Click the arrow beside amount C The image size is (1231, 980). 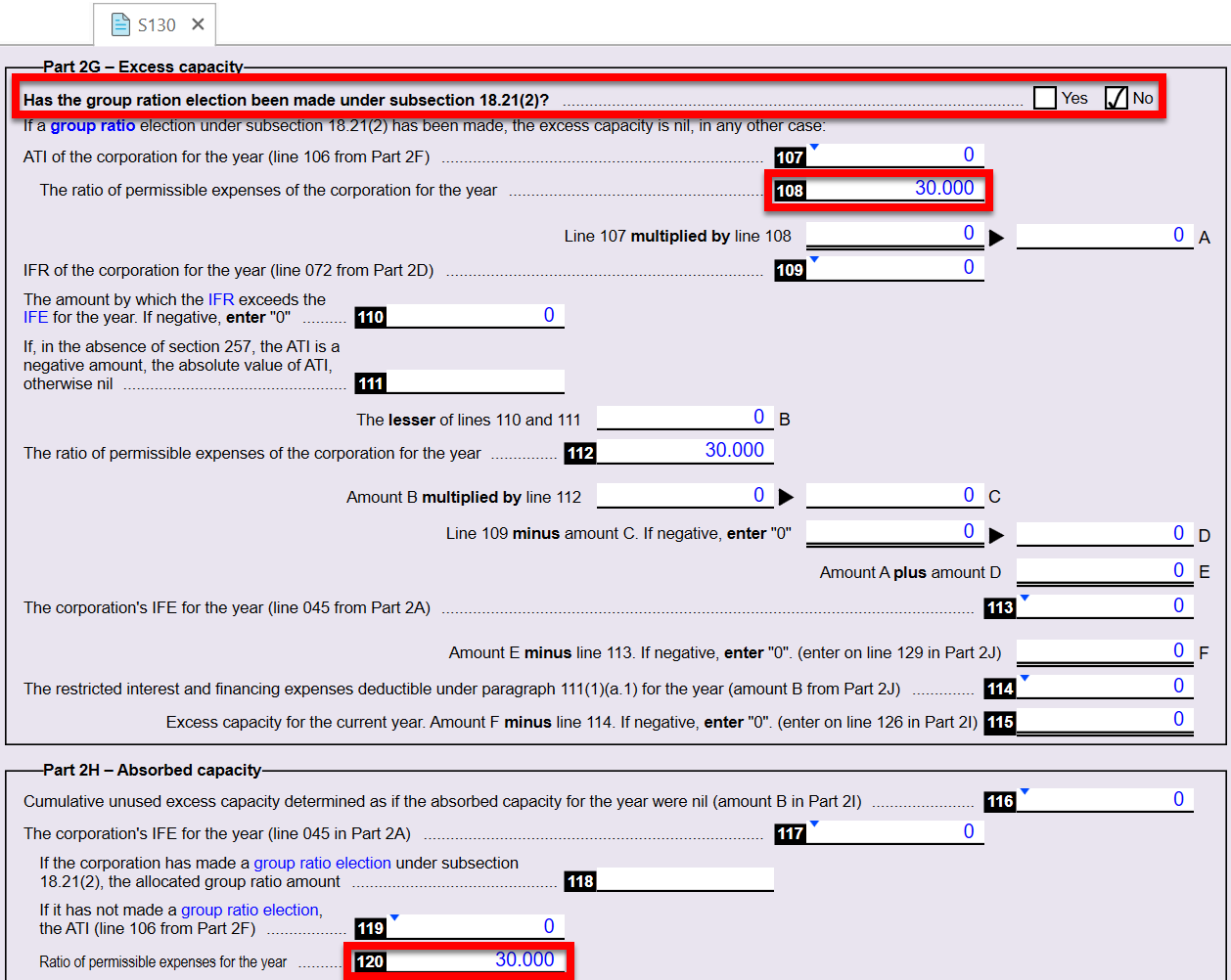[x=786, y=497]
